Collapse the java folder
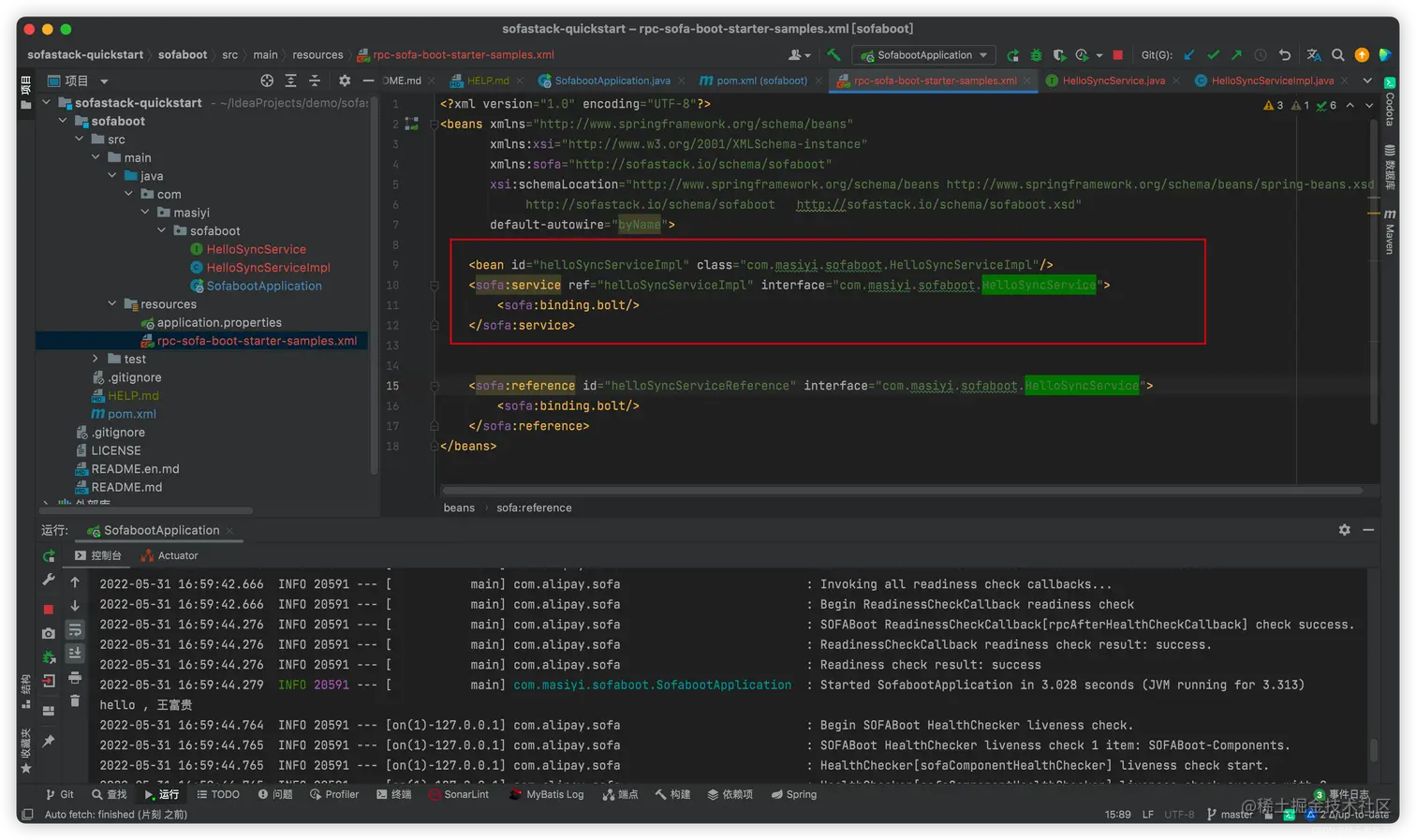 tap(112, 175)
